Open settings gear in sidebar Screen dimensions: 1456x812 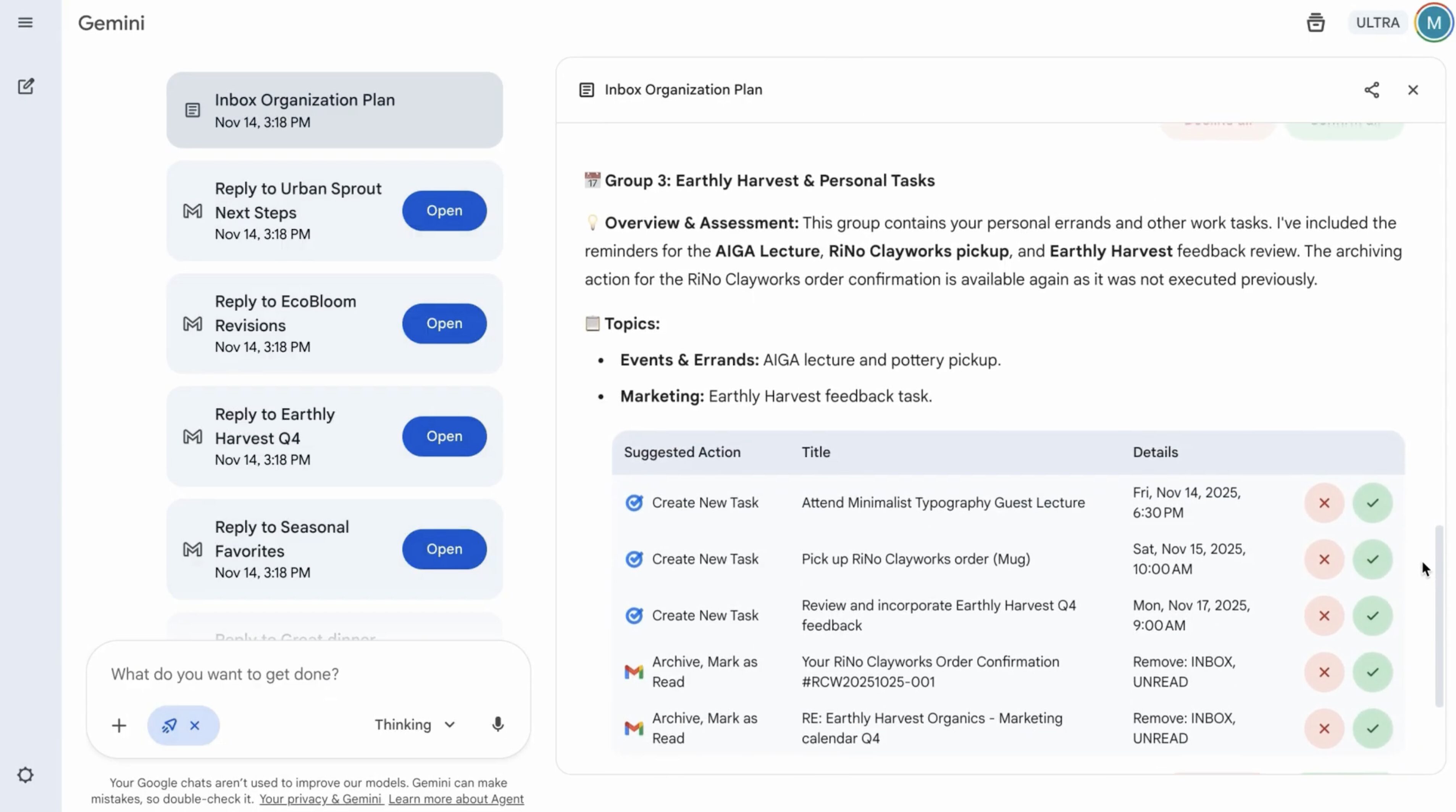[26, 775]
